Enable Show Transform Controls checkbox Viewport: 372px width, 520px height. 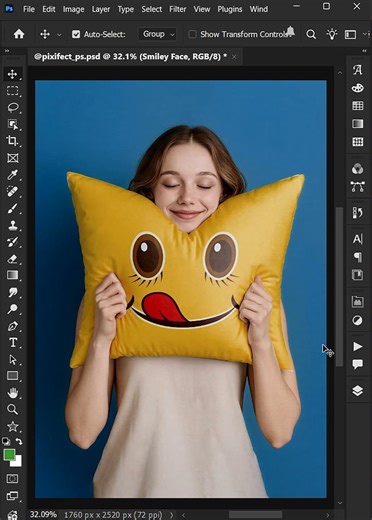pos(192,34)
